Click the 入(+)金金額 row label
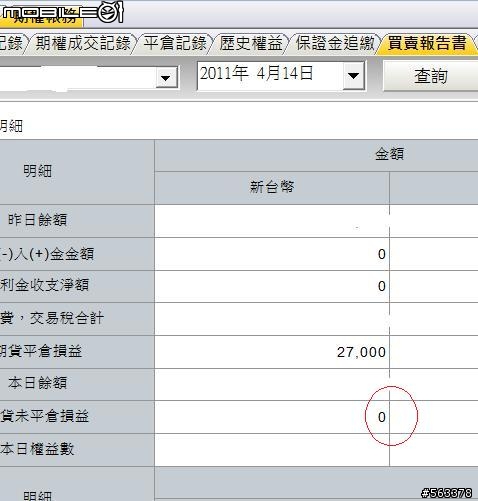Screen dimensions: 478x501 tap(47, 254)
